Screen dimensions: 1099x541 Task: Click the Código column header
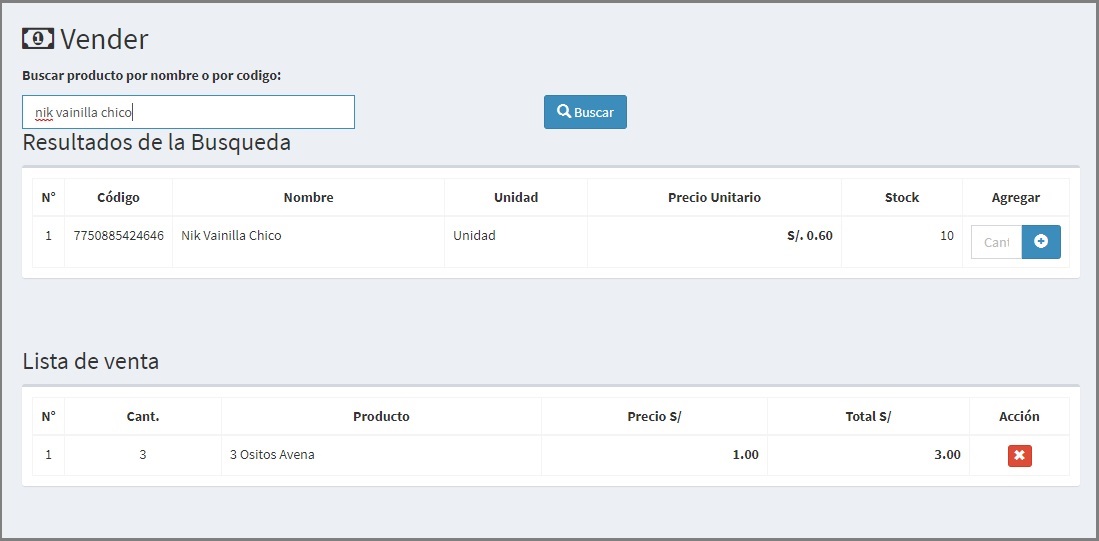(x=118, y=198)
